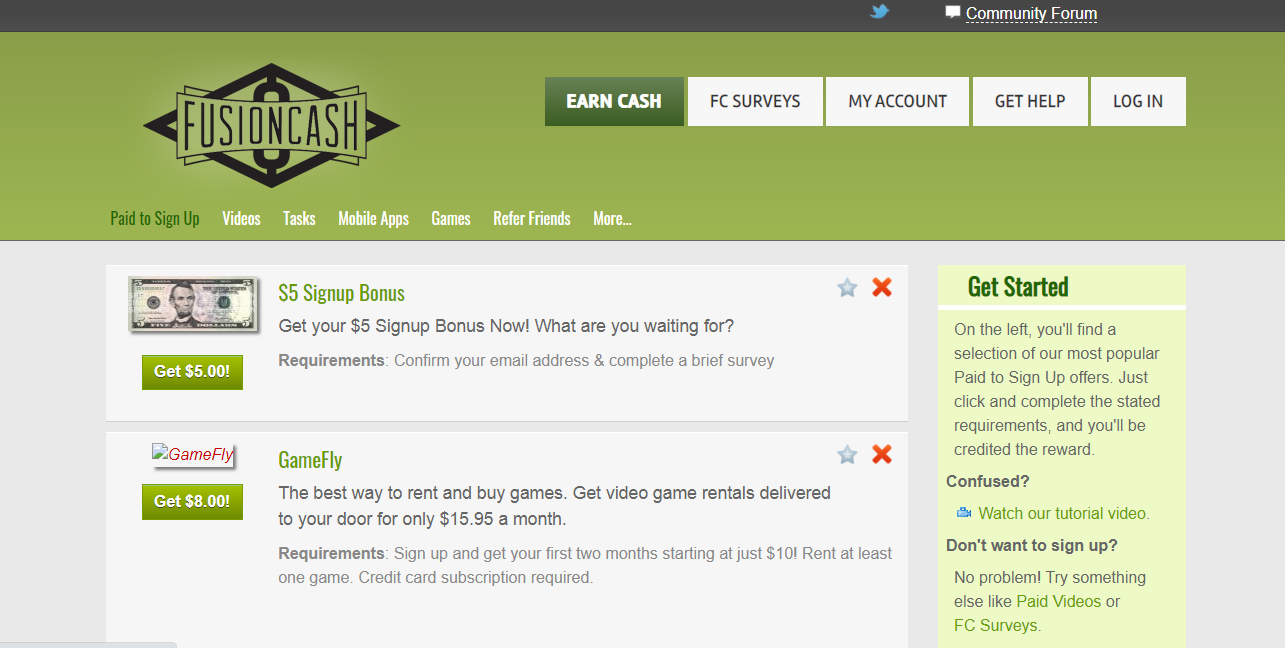1285x648 pixels.
Task: Go to MY ACCOUNT
Action: (897, 101)
